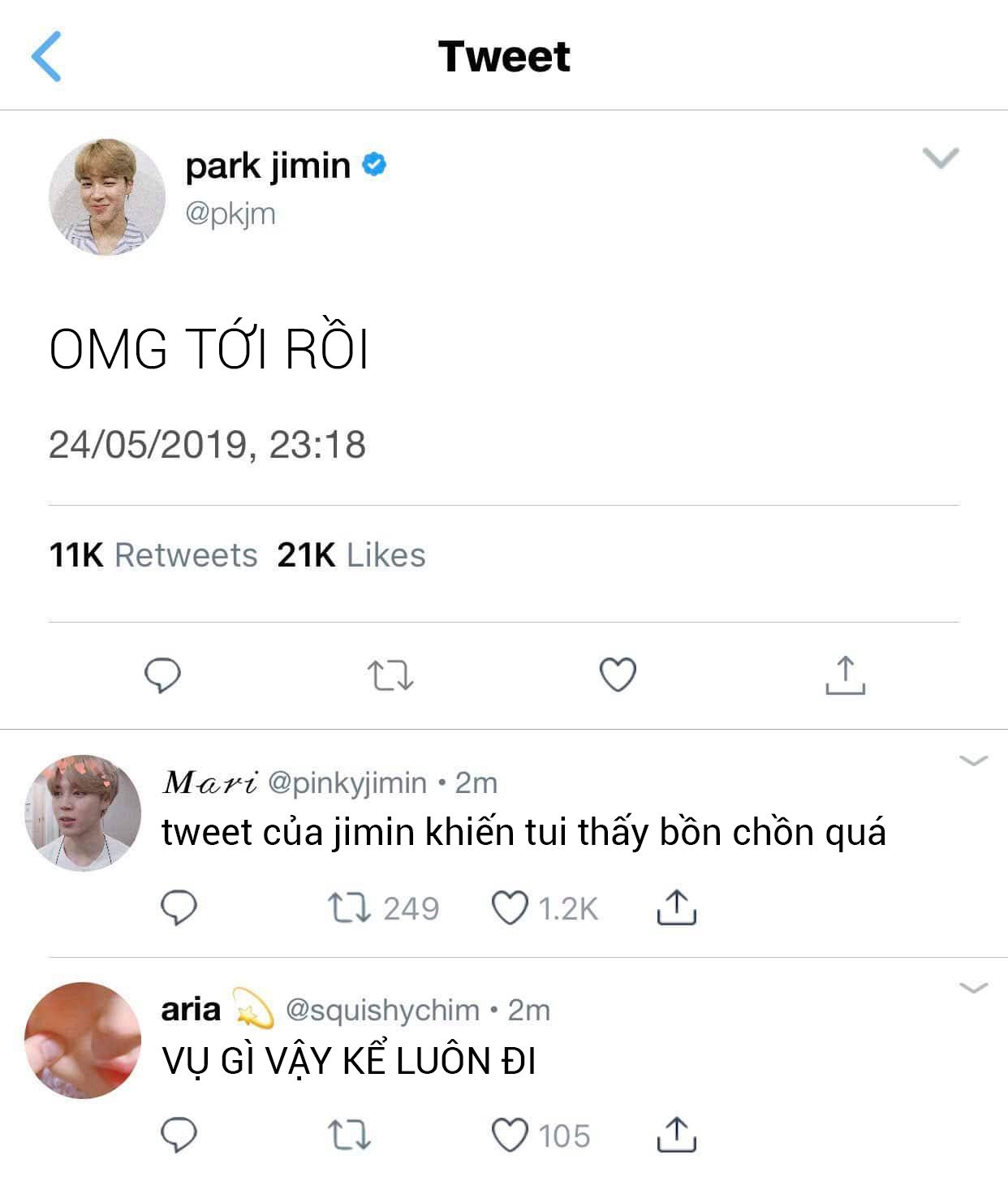The image size is (1008, 1181).
Task: Reply to the main tweet
Action: tap(162, 675)
